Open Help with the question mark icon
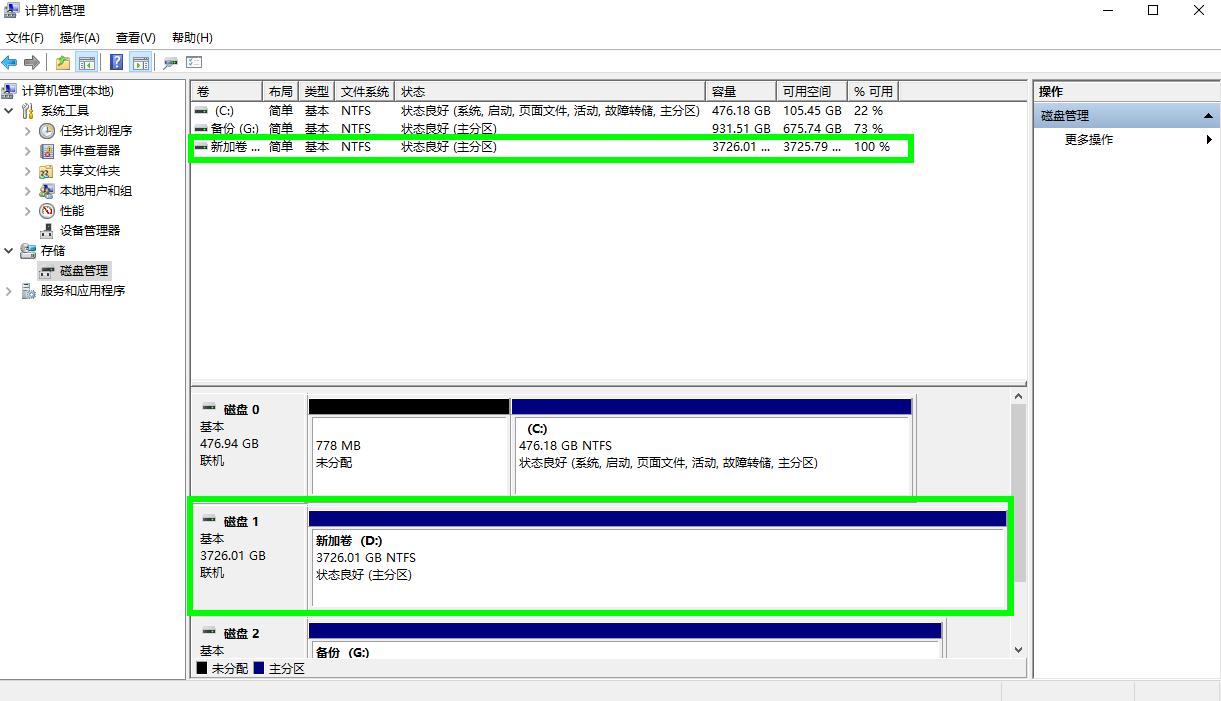The height and width of the screenshot is (701, 1221). [117, 63]
